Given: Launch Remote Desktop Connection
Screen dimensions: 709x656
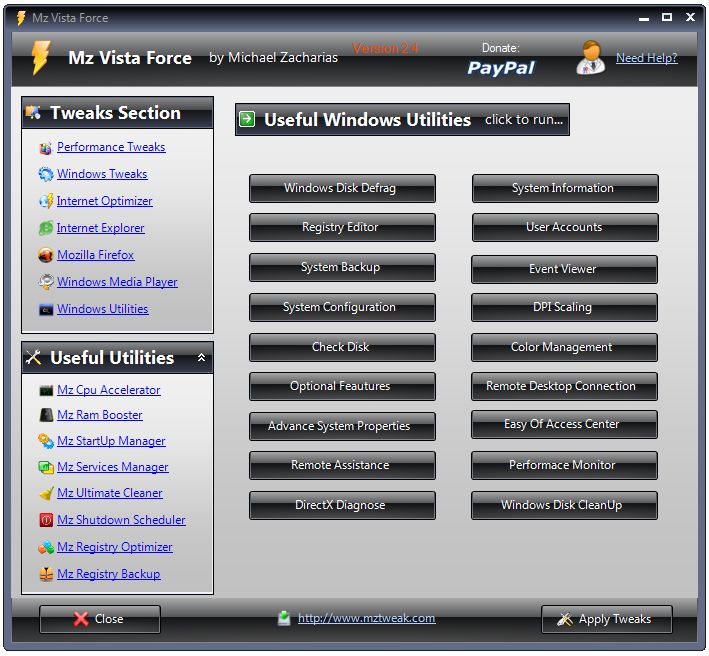Looking at the screenshot, I should (564, 386).
